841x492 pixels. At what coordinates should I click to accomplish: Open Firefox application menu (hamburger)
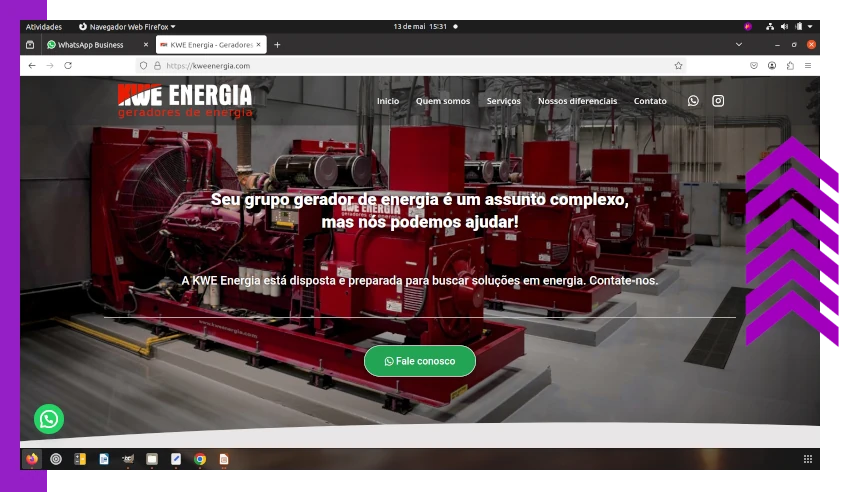pos(808,65)
